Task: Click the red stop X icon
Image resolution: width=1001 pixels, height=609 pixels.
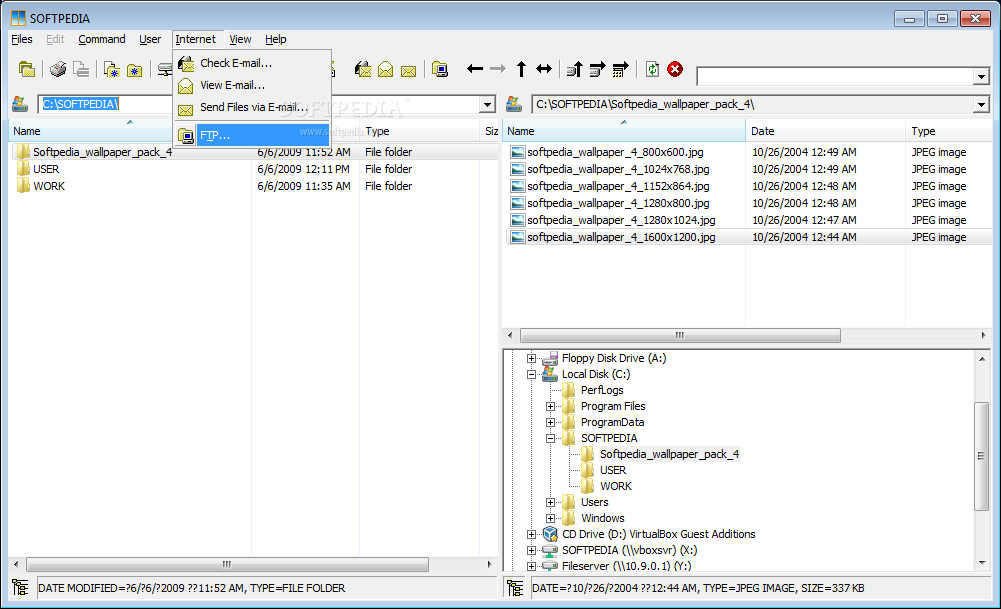Action: [675, 69]
